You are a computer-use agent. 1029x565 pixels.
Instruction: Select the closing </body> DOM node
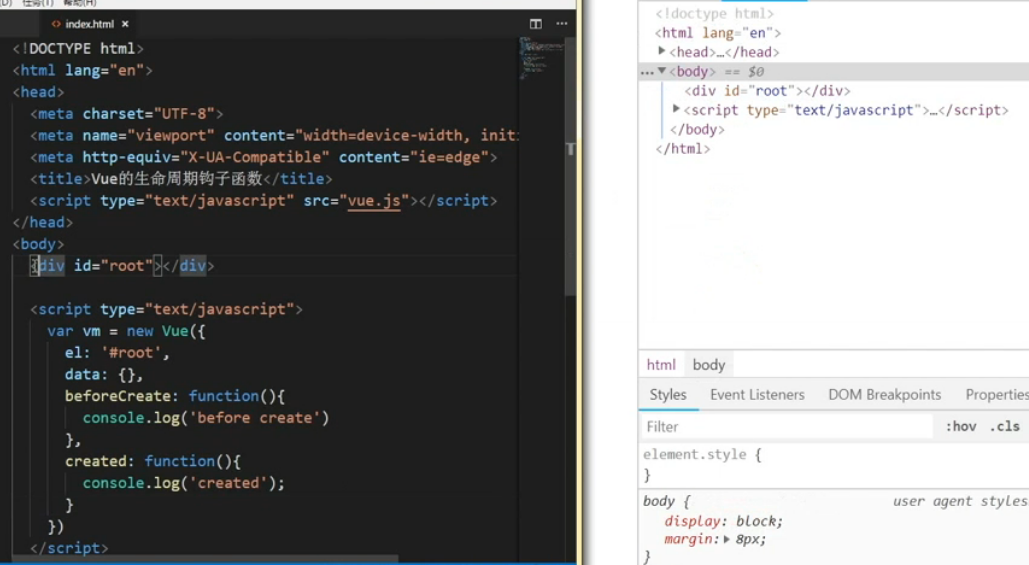click(697, 129)
